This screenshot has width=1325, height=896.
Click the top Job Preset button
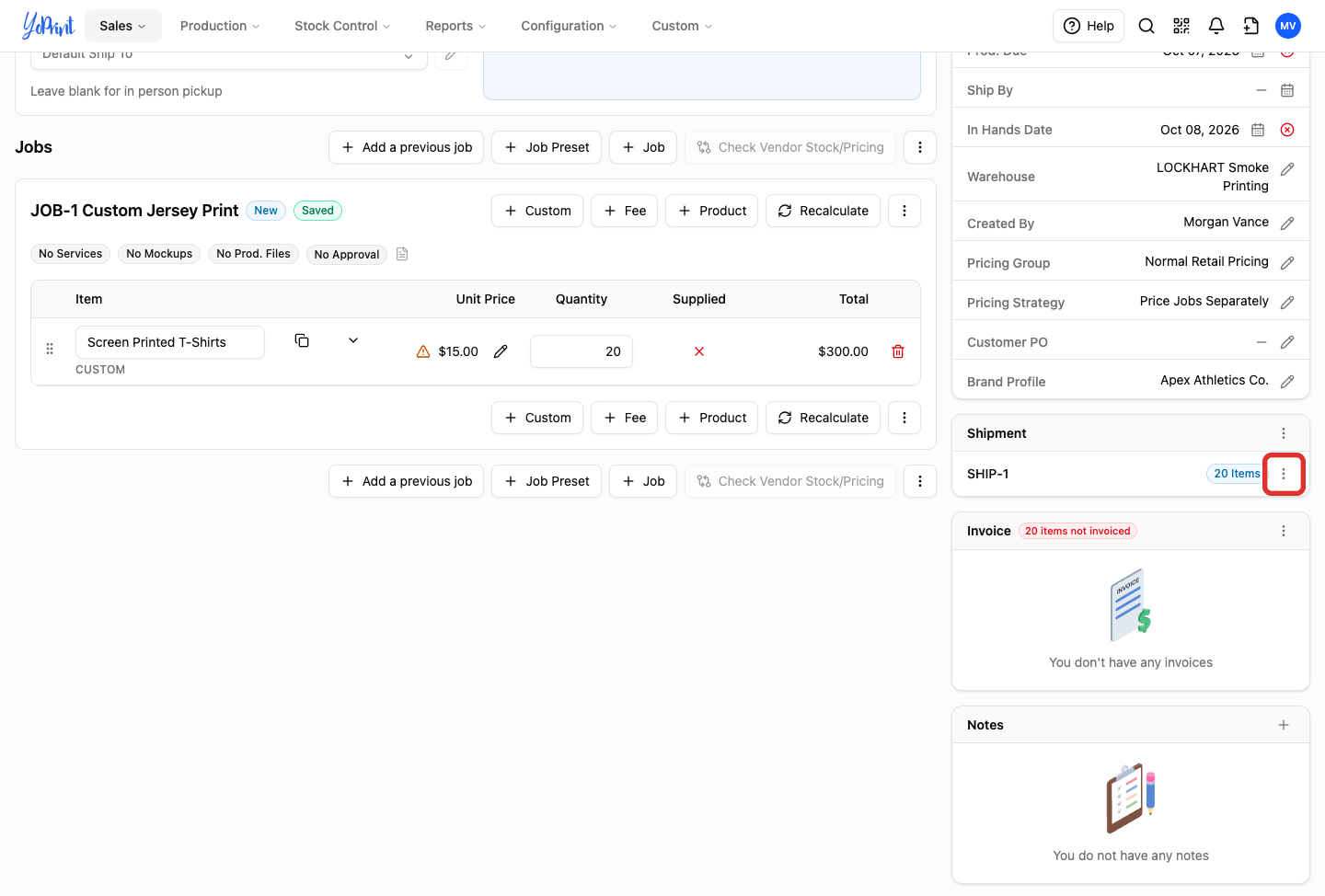pyautogui.click(x=547, y=147)
